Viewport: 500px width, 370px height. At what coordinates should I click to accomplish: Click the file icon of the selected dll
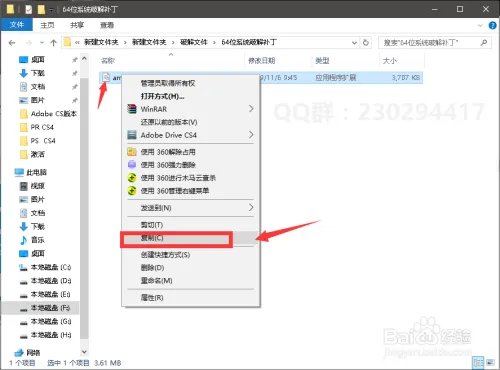point(106,77)
